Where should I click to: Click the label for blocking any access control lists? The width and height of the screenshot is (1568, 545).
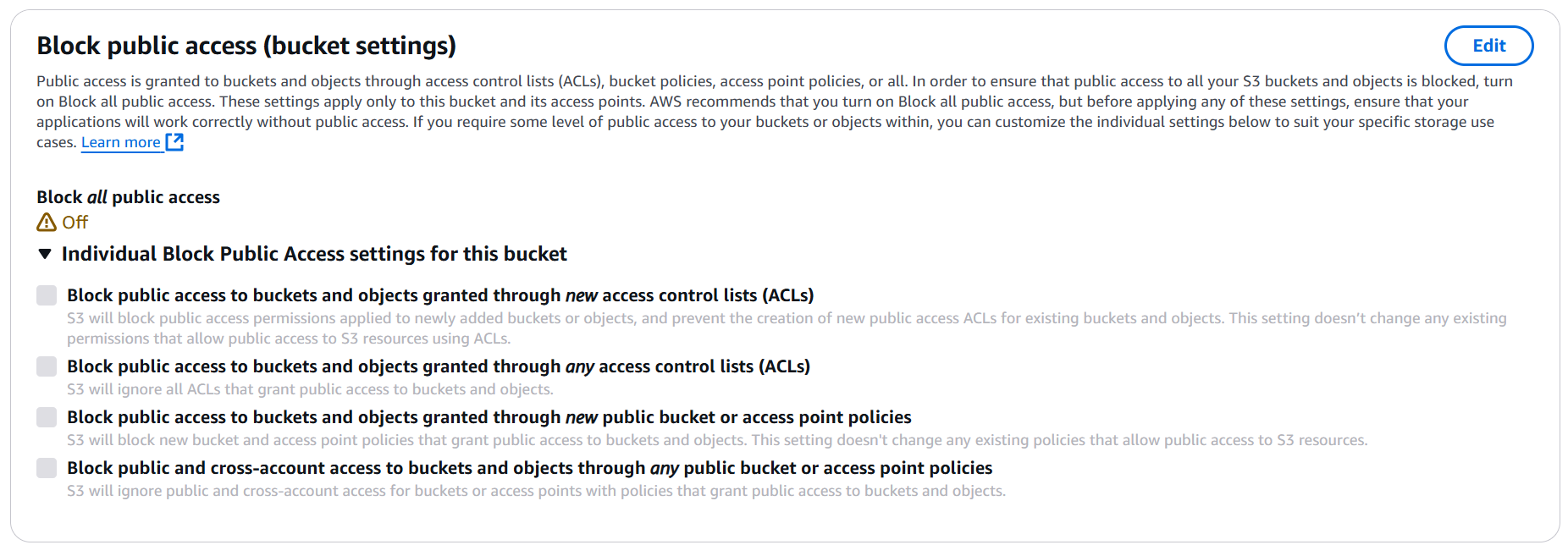[x=439, y=366]
